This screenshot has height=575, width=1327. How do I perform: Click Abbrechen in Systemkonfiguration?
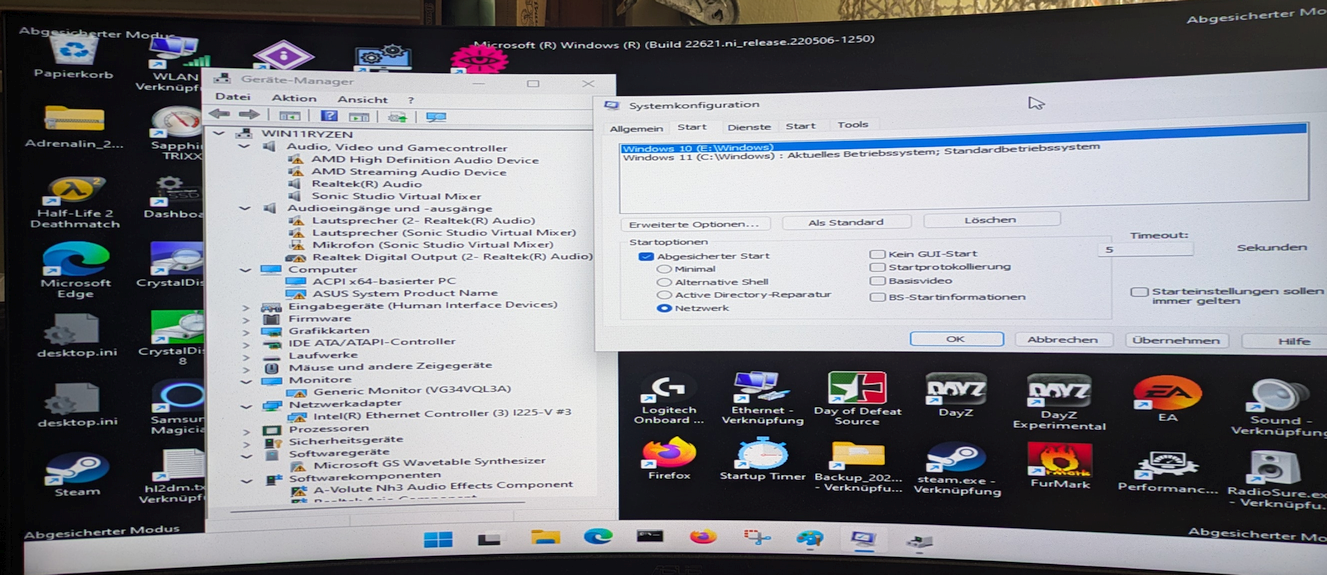(1063, 340)
